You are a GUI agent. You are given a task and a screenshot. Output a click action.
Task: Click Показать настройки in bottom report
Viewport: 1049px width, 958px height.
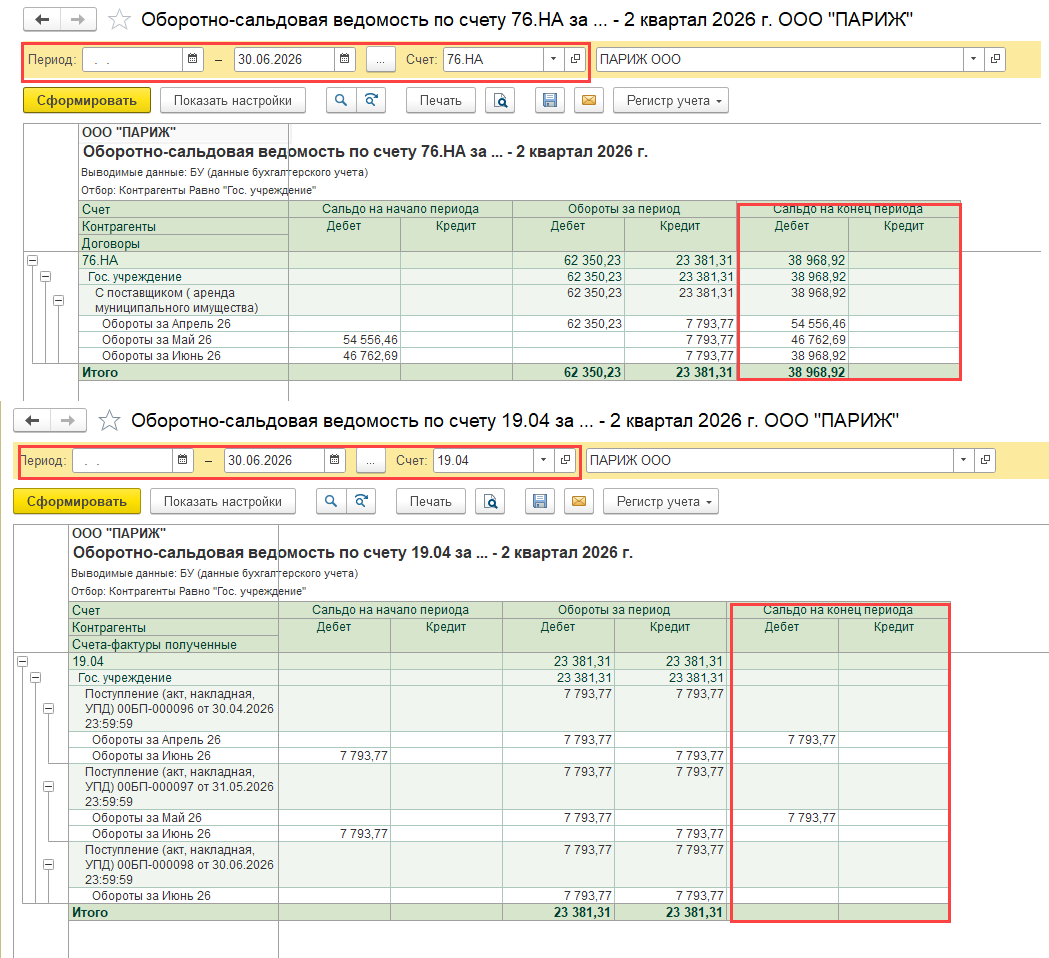(x=223, y=501)
